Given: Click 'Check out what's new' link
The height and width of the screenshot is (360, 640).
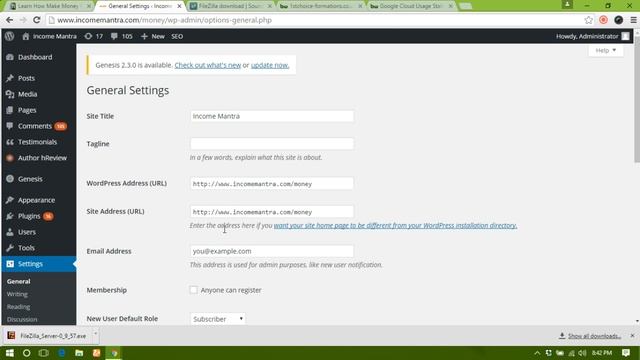Looking at the screenshot, I should 208,65.
